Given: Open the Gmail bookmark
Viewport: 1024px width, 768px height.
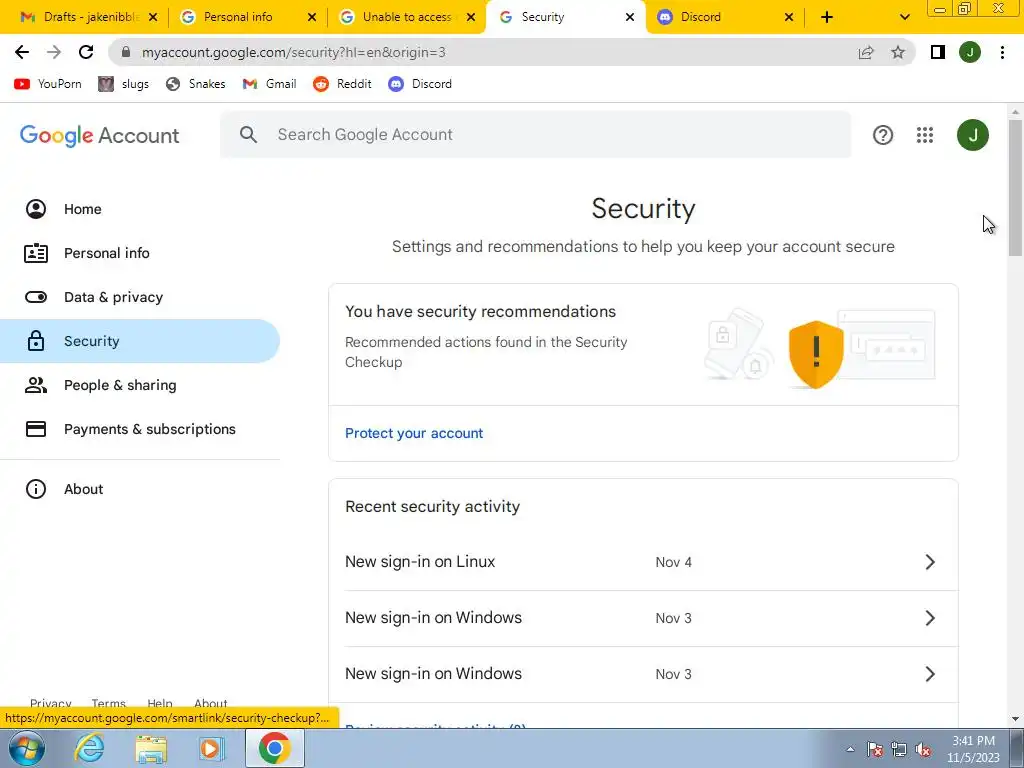Looking at the screenshot, I should coord(269,84).
